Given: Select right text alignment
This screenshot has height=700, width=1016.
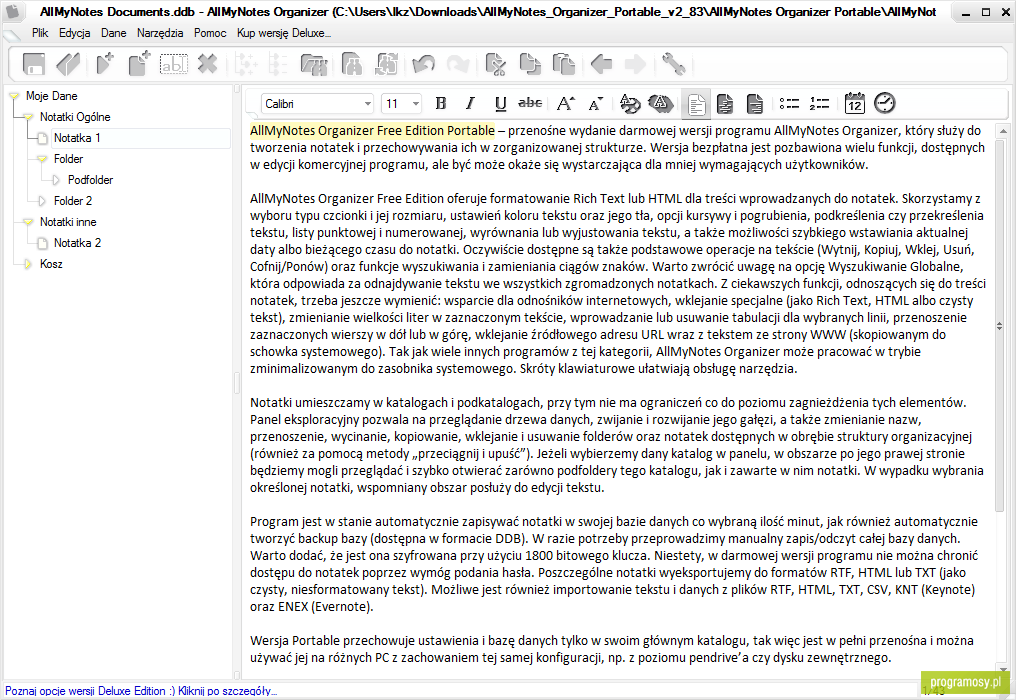Looking at the screenshot, I should tap(755, 104).
